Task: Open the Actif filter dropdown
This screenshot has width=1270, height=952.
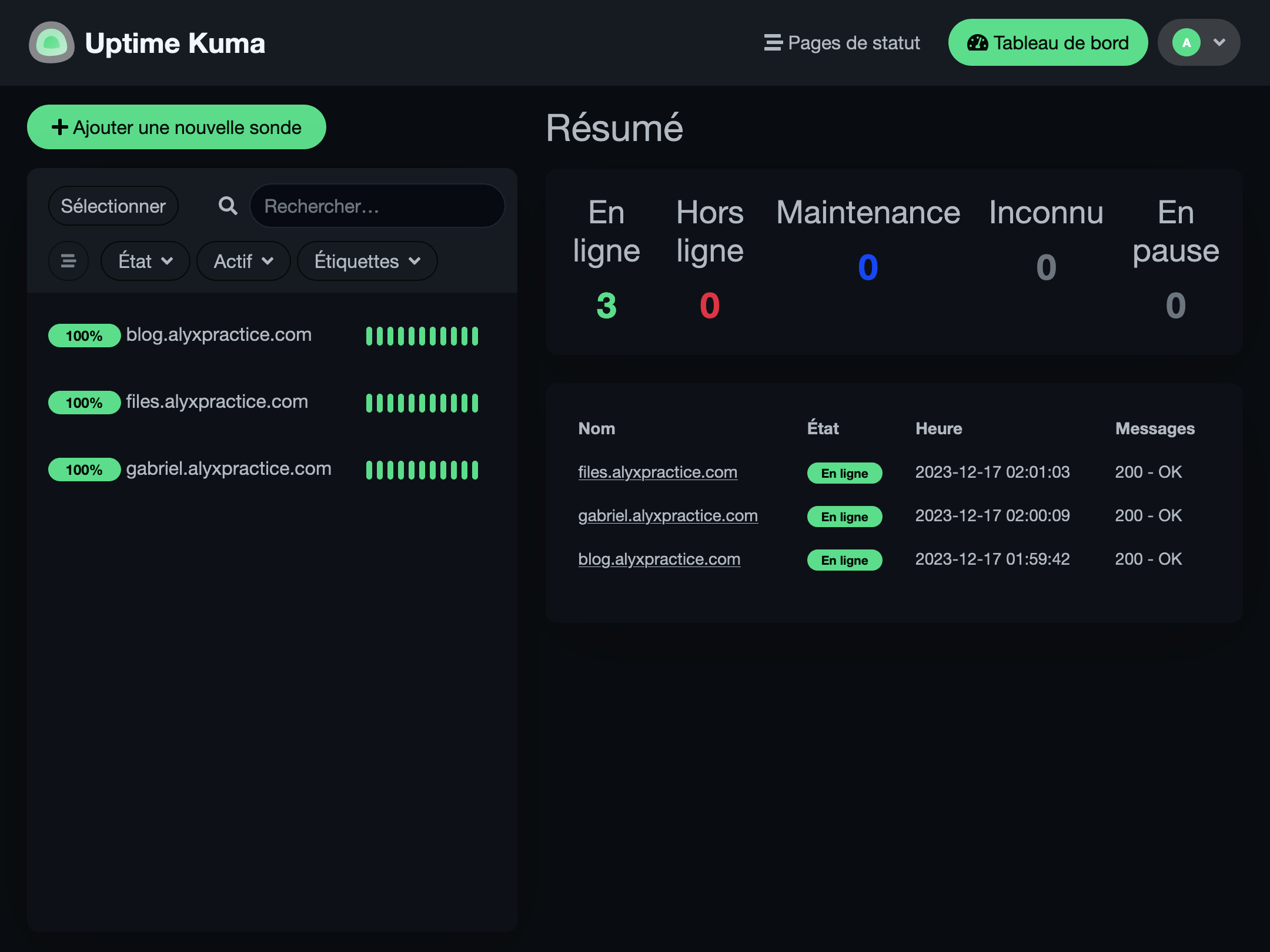Action: 243,261
